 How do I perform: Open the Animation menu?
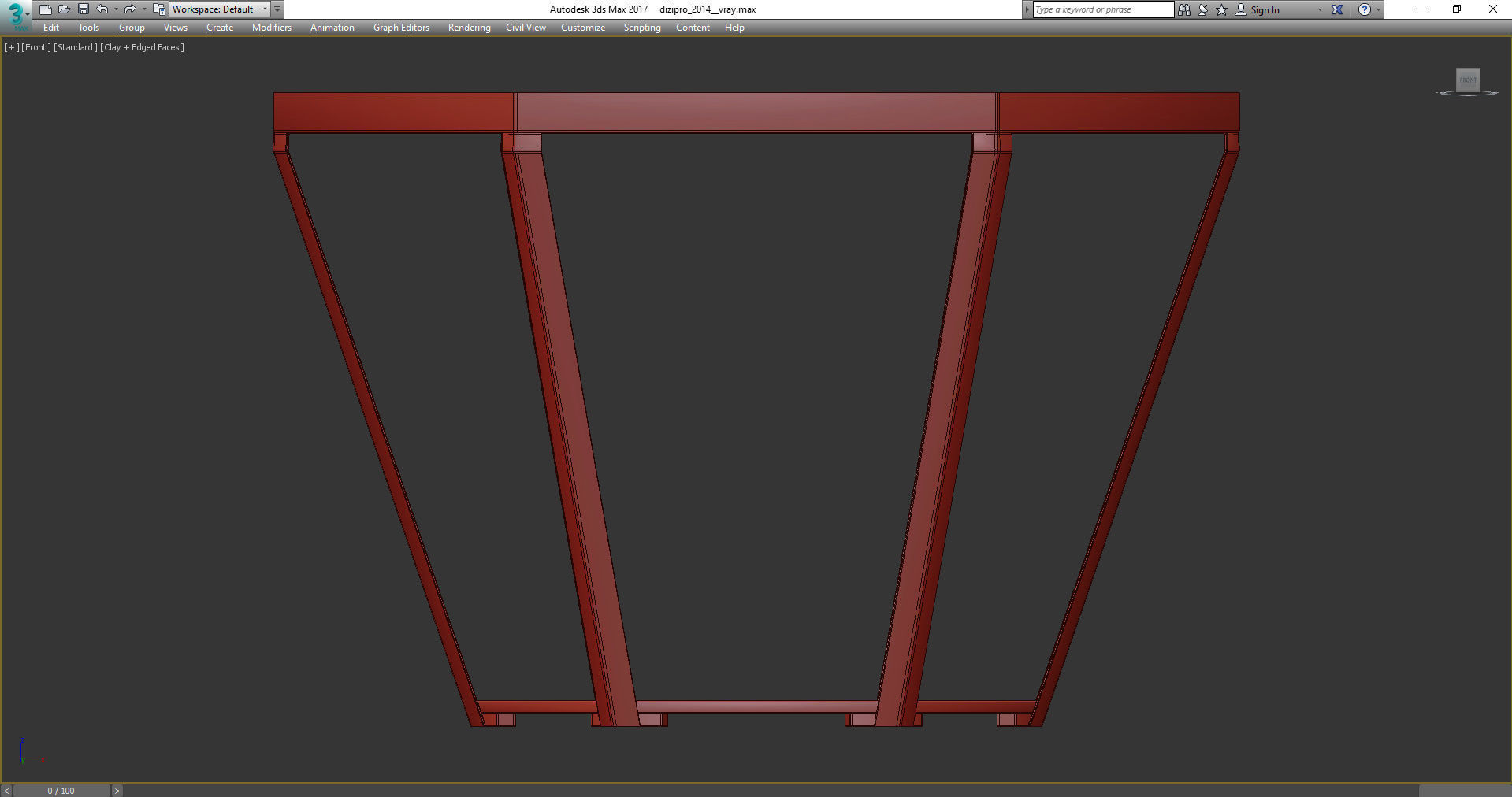pyautogui.click(x=332, y=28)
